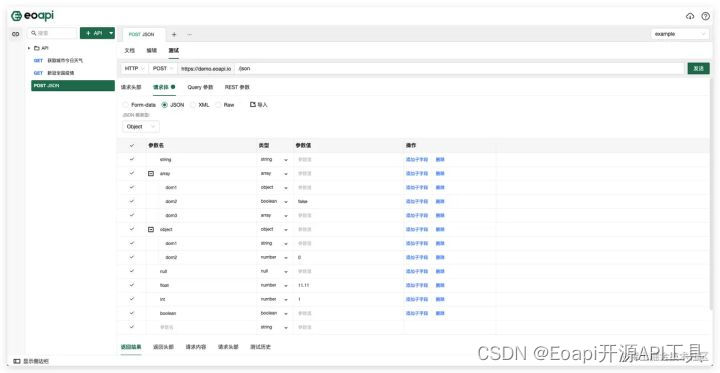Toggle the sidebar display icon in the footer
This screenshot has height=373, width=720.
tap(17, 362)
